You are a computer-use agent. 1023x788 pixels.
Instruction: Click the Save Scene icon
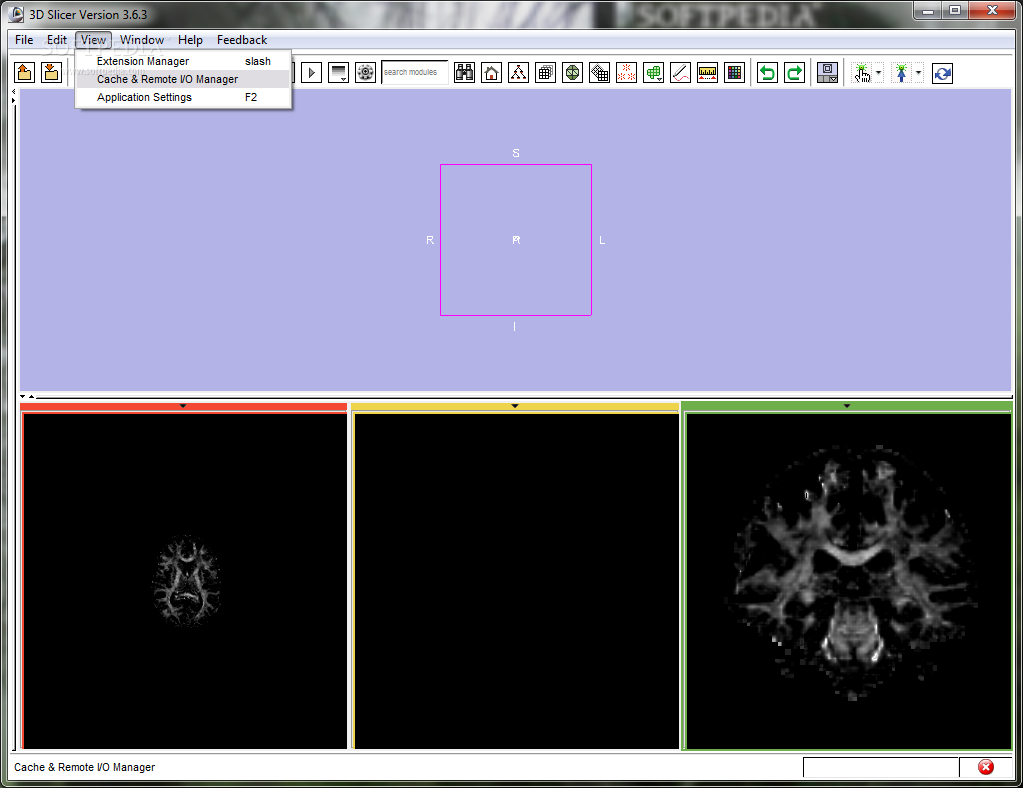tap(51, 72)
